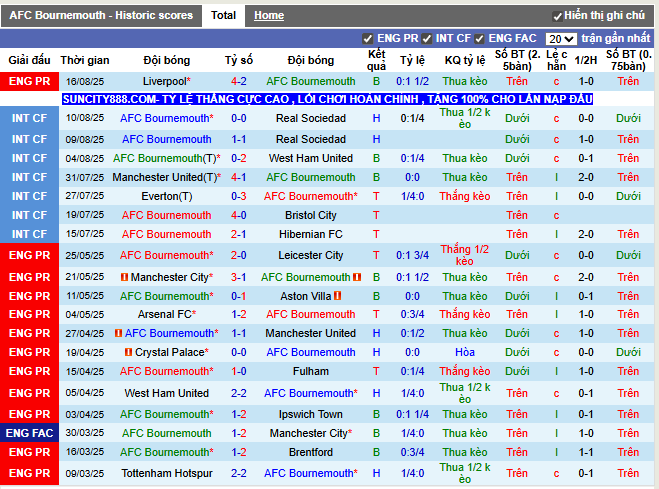Open Brentford team link
This screenshot has width=659, height=489.
[311, 452]
